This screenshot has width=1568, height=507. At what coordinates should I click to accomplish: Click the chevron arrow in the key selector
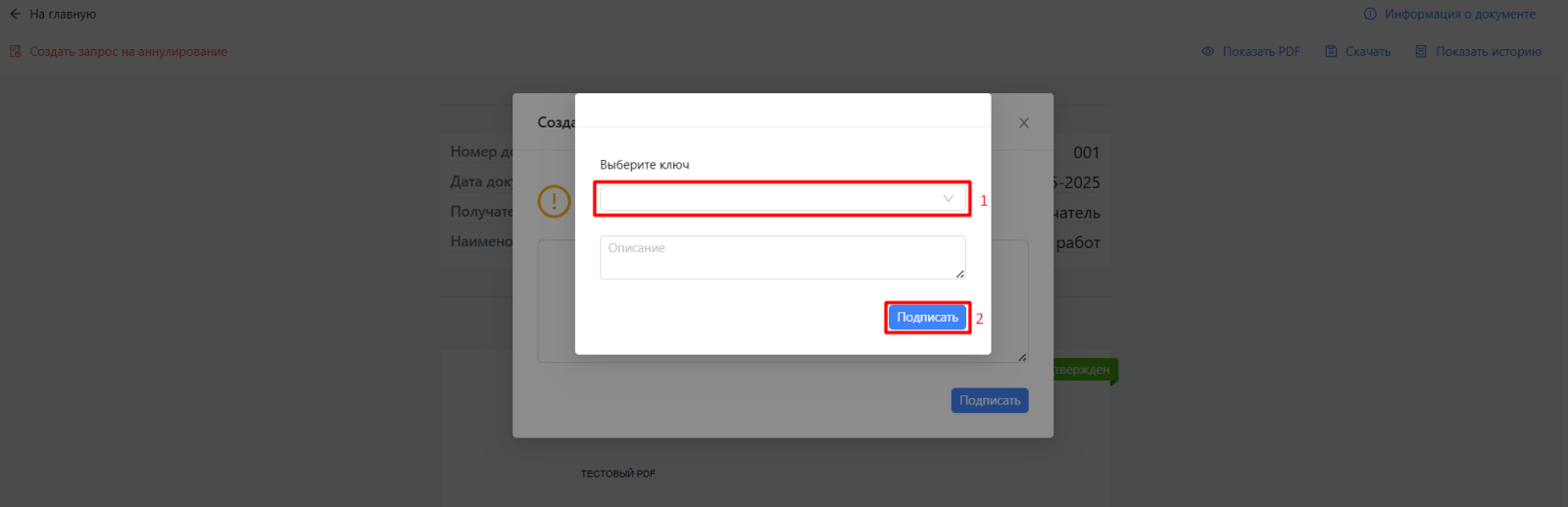click(948, 199)
